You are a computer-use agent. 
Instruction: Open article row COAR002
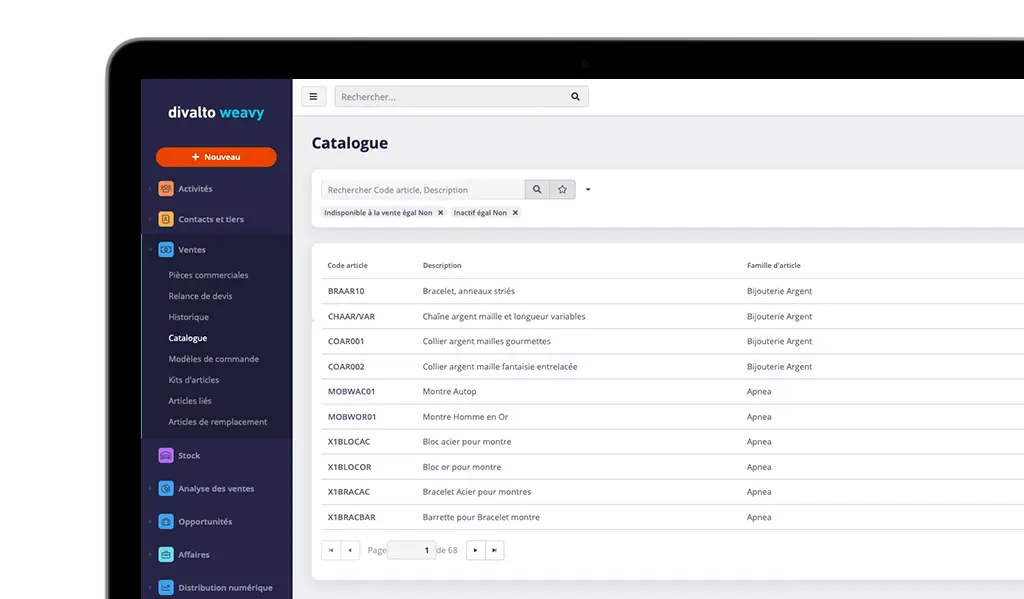click(673, 366)
